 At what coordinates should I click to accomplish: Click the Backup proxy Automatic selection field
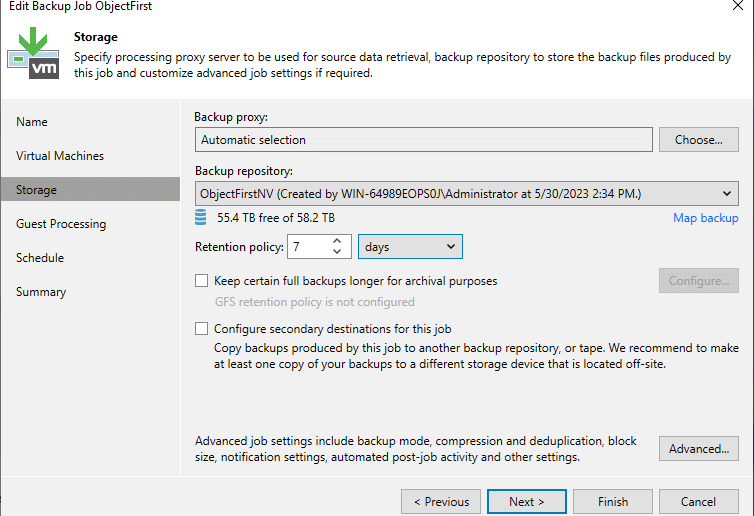424,139
